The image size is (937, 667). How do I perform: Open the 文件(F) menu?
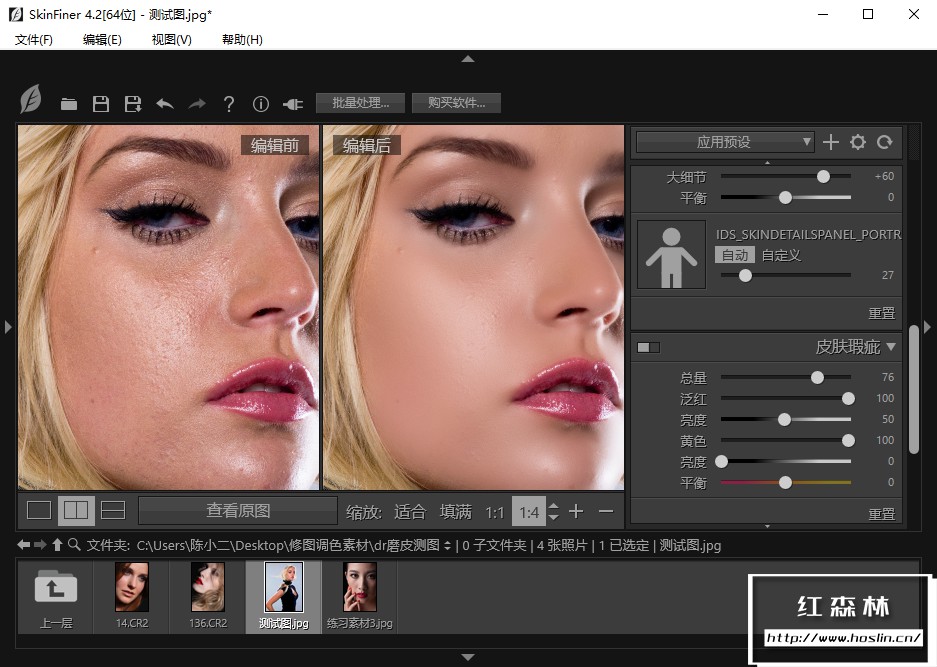34,39
